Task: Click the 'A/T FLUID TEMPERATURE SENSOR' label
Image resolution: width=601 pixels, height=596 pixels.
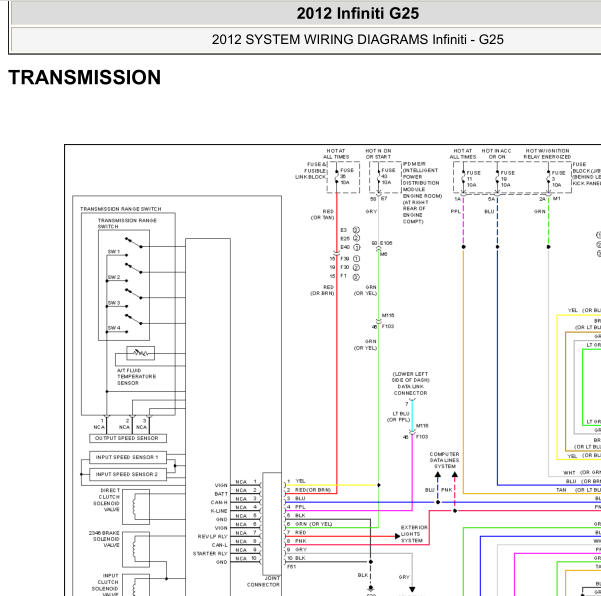Action: click(x=136, y=377)
